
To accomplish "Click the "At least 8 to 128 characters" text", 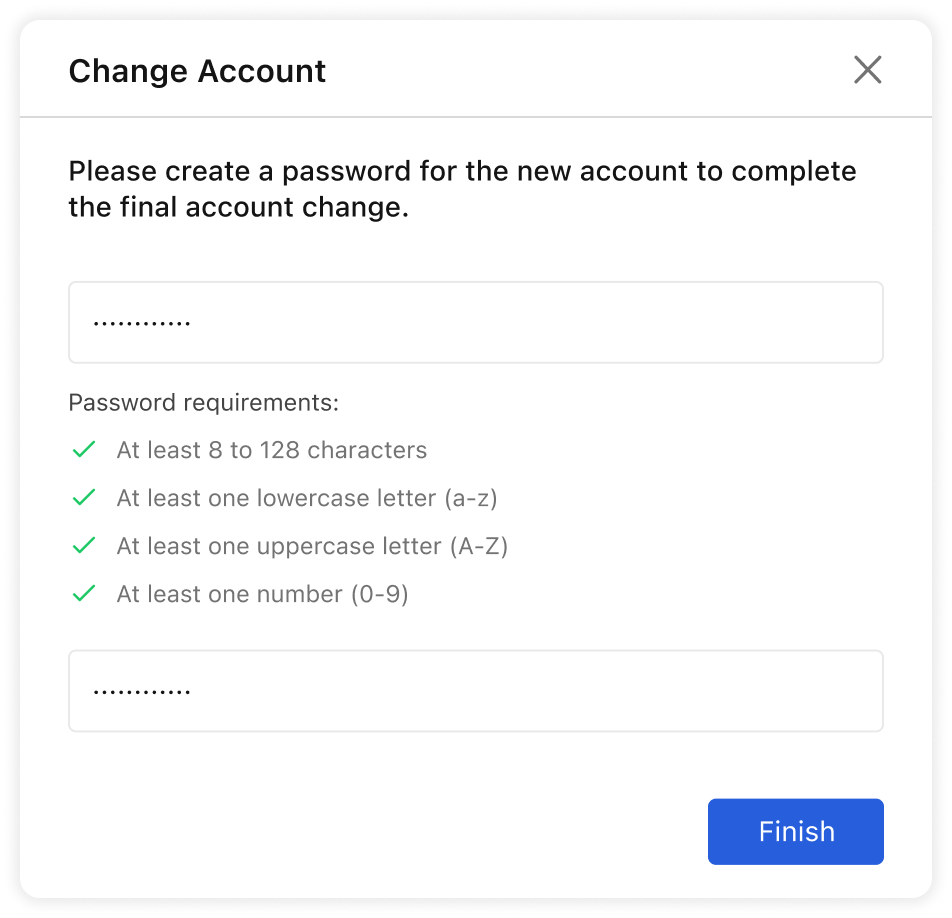I will click(271, 450).
